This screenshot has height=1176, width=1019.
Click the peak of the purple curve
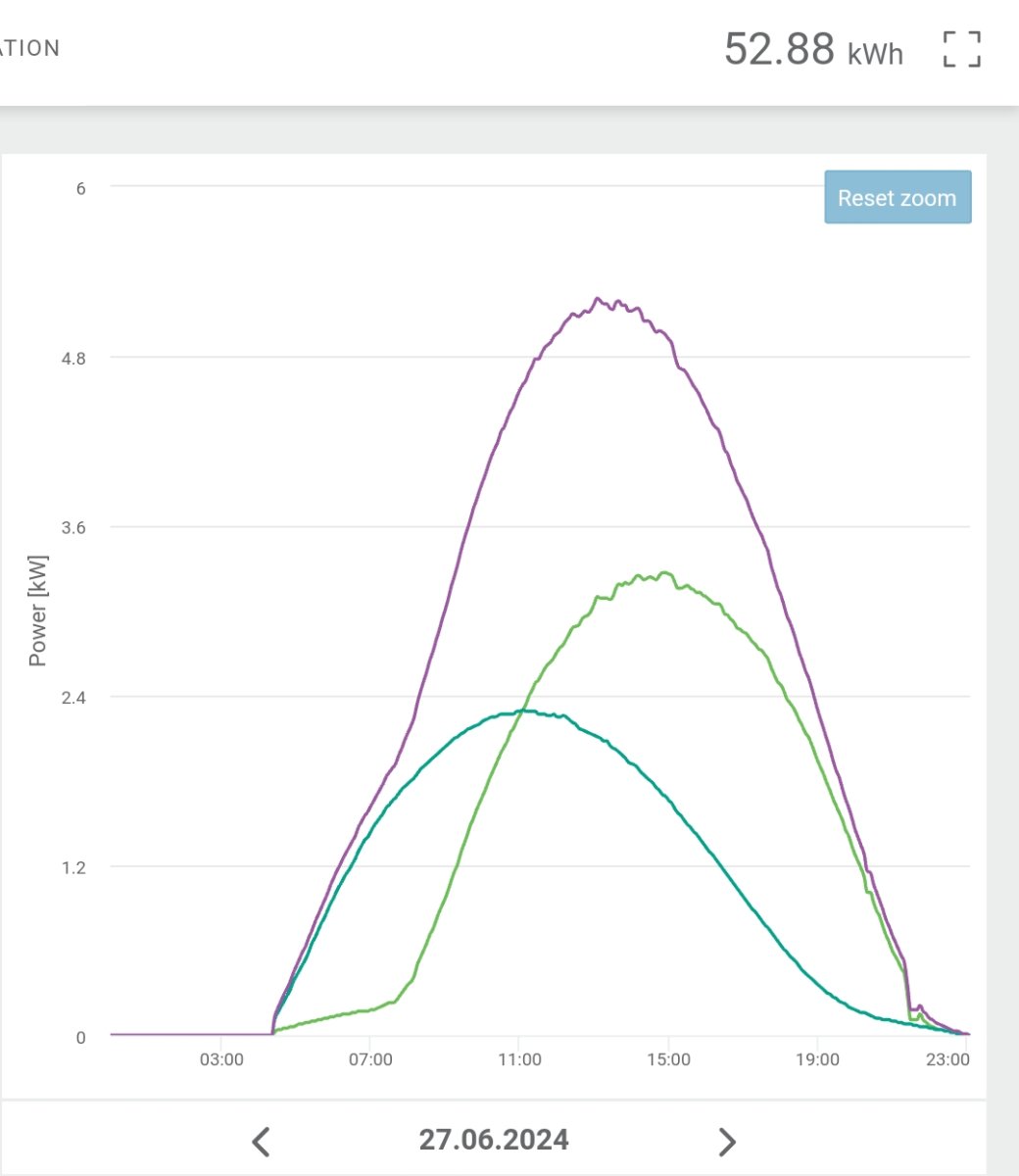pos(599,299)
